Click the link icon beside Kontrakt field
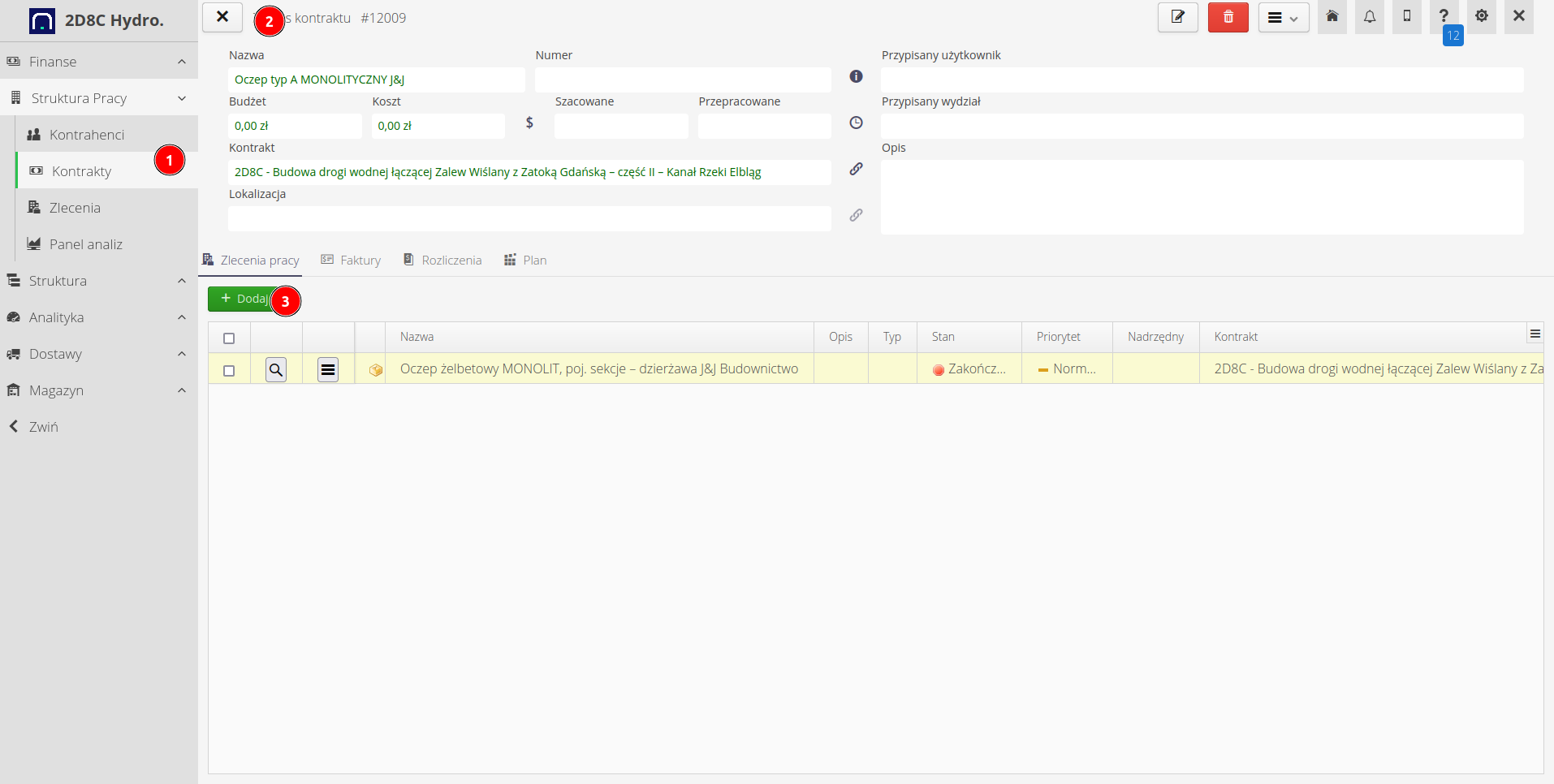1554x784 pixels. (x=856, y=169)
